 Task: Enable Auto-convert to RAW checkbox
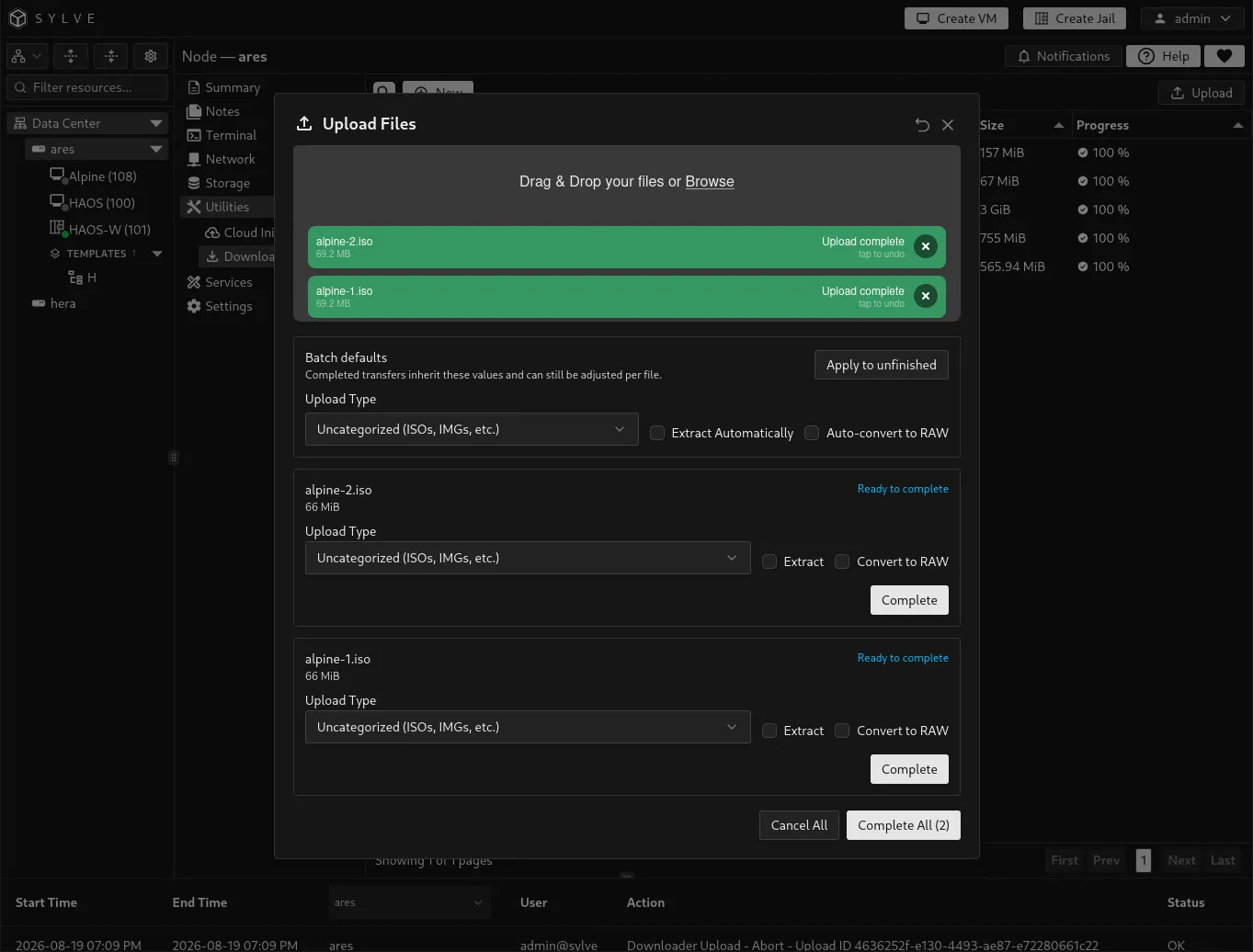(812, 433)
